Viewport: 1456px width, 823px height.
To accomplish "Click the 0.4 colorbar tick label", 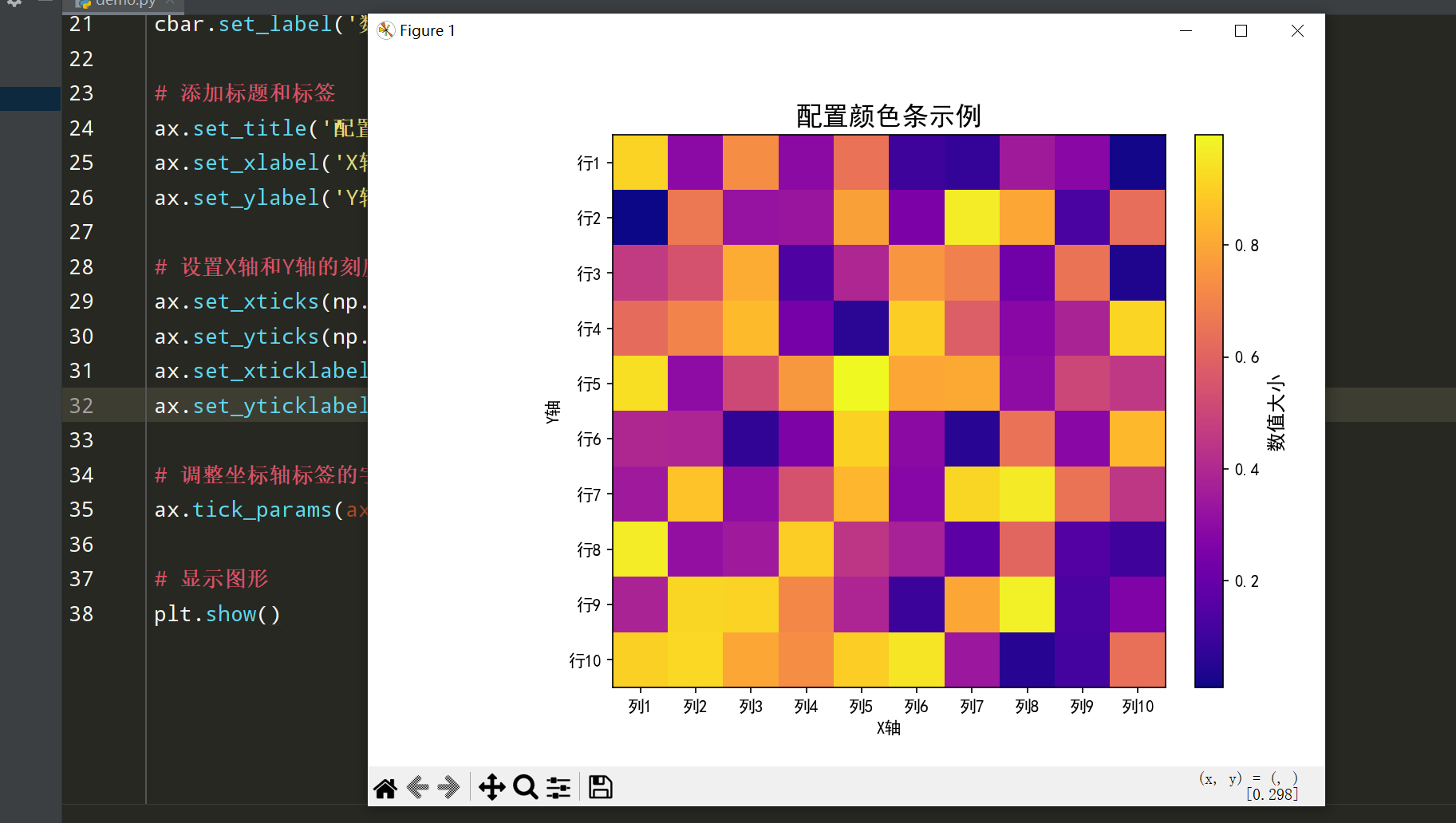I will pos(1247,470).
